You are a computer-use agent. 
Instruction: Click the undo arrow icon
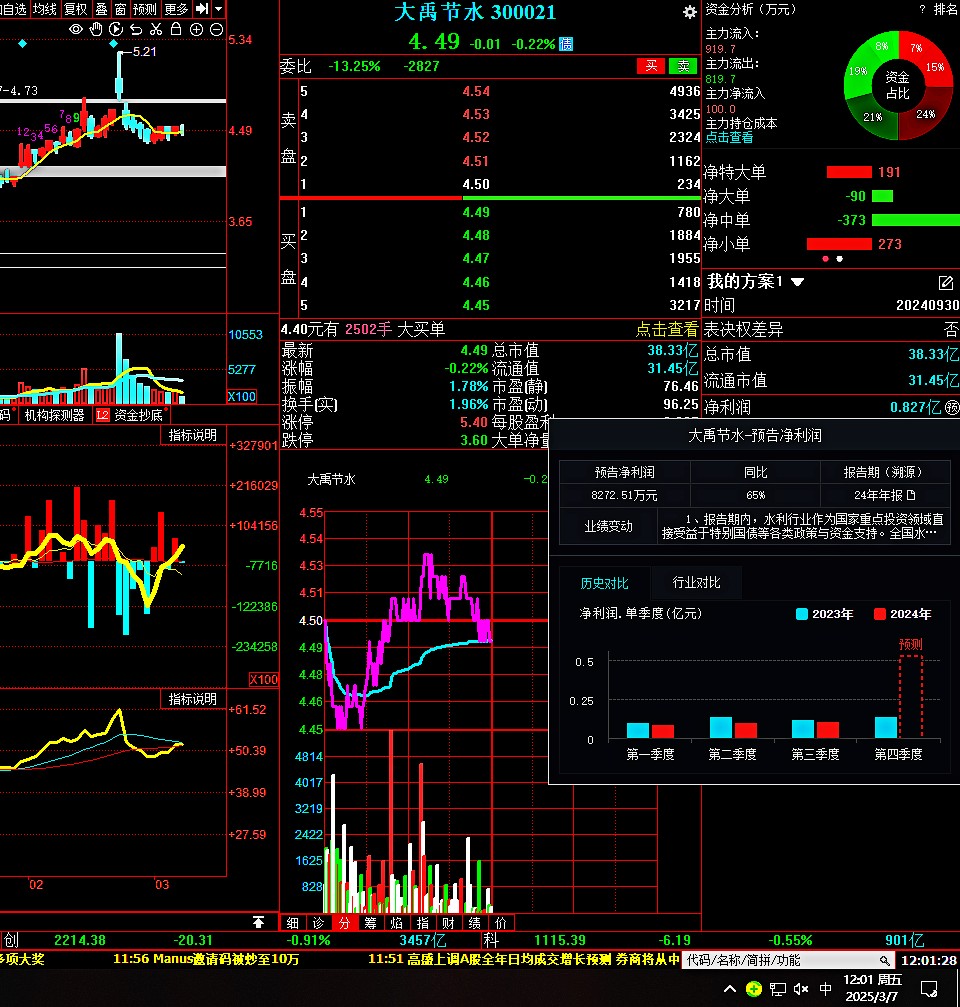[135, 30]
